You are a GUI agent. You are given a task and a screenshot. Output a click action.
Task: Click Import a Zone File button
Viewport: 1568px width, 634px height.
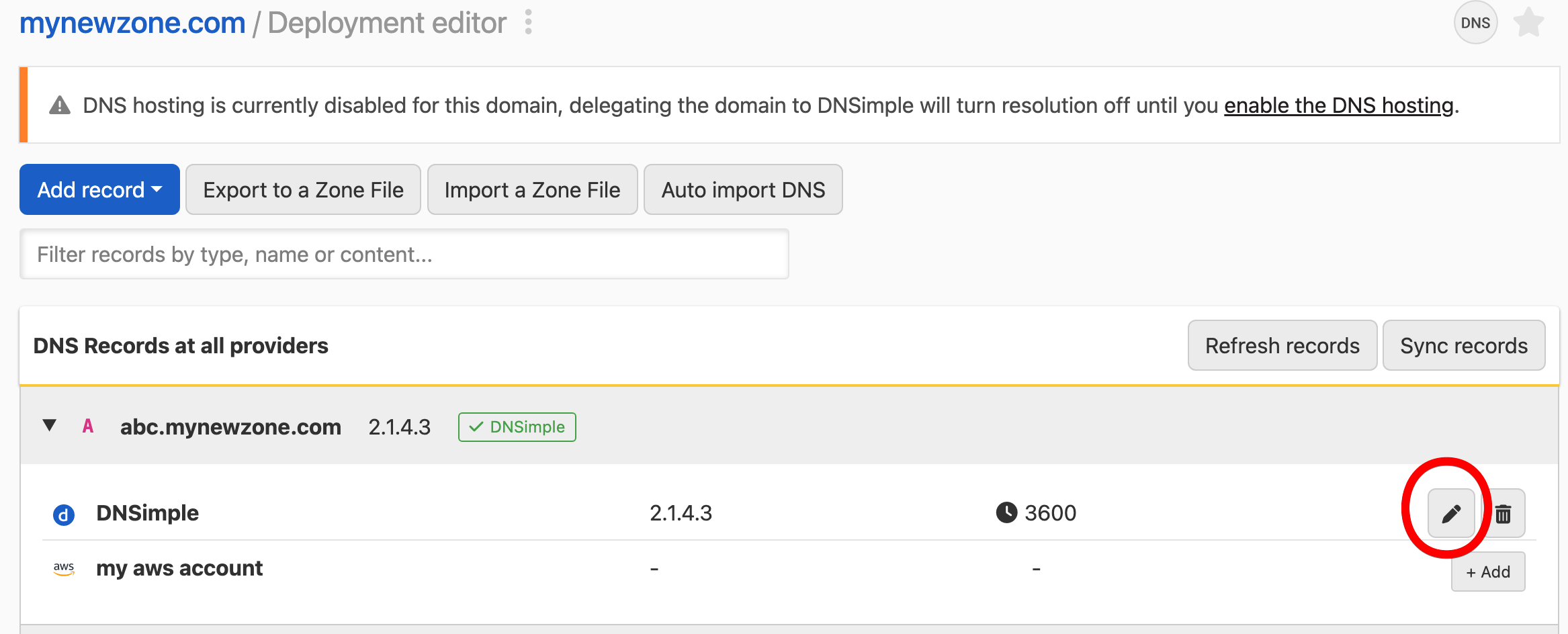tap(532, 190)
